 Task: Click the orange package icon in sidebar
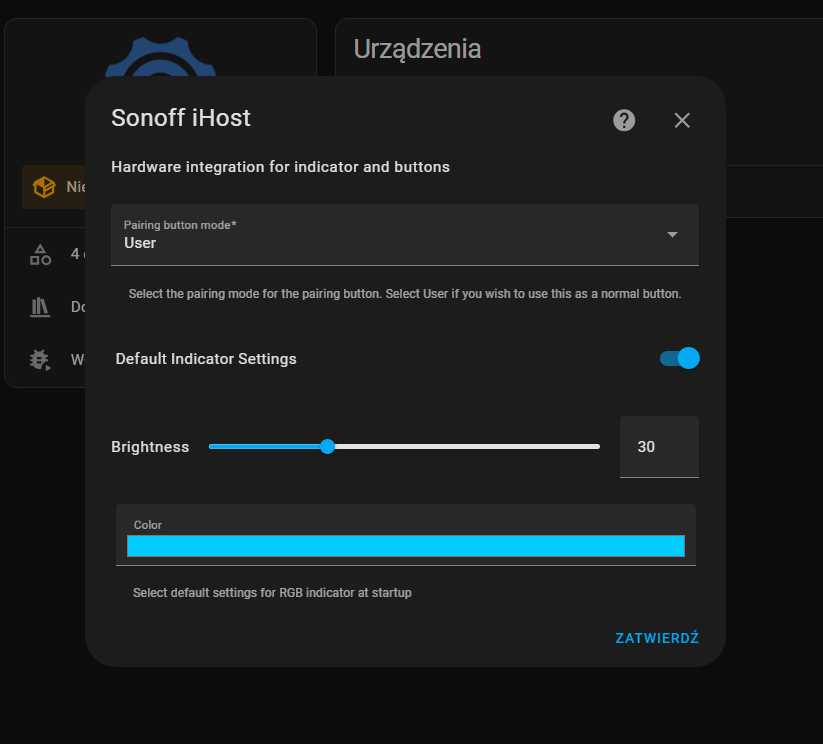pyautogui.click(x=44, y=187)
